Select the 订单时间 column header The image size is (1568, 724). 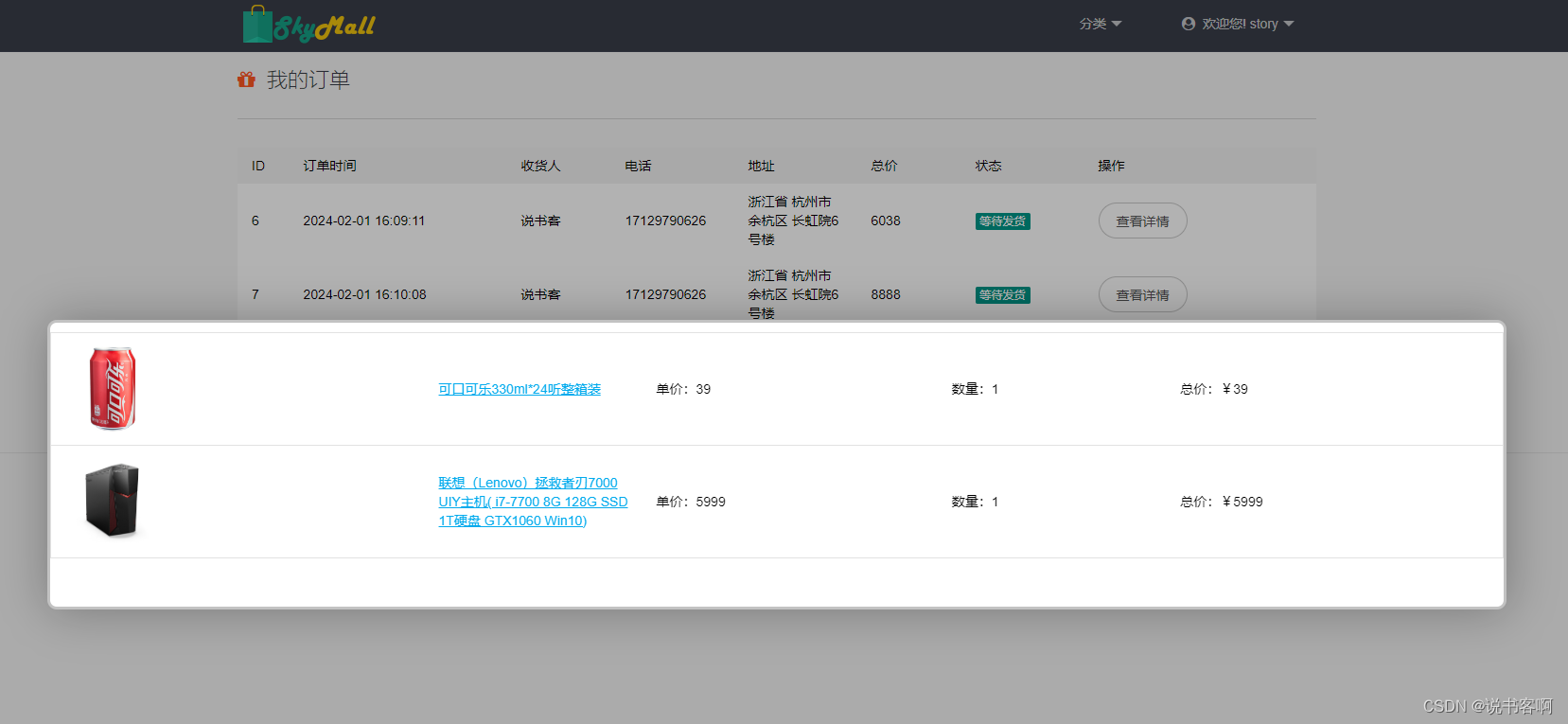click(x=329, y=166)
